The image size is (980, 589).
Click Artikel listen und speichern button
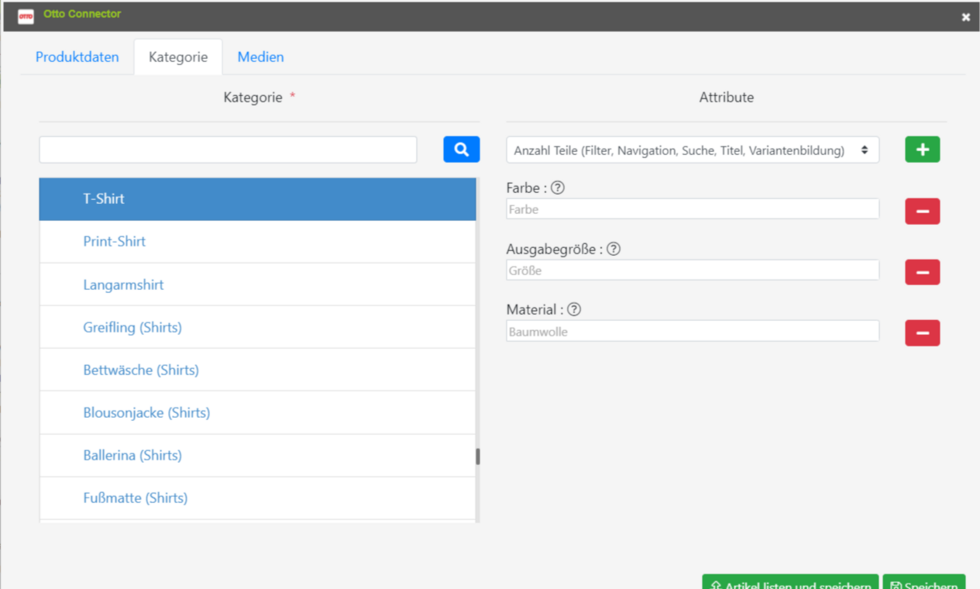(790, 583)
